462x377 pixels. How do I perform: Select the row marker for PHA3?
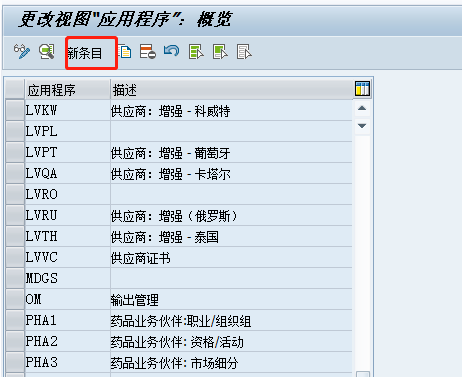(15, 362)
